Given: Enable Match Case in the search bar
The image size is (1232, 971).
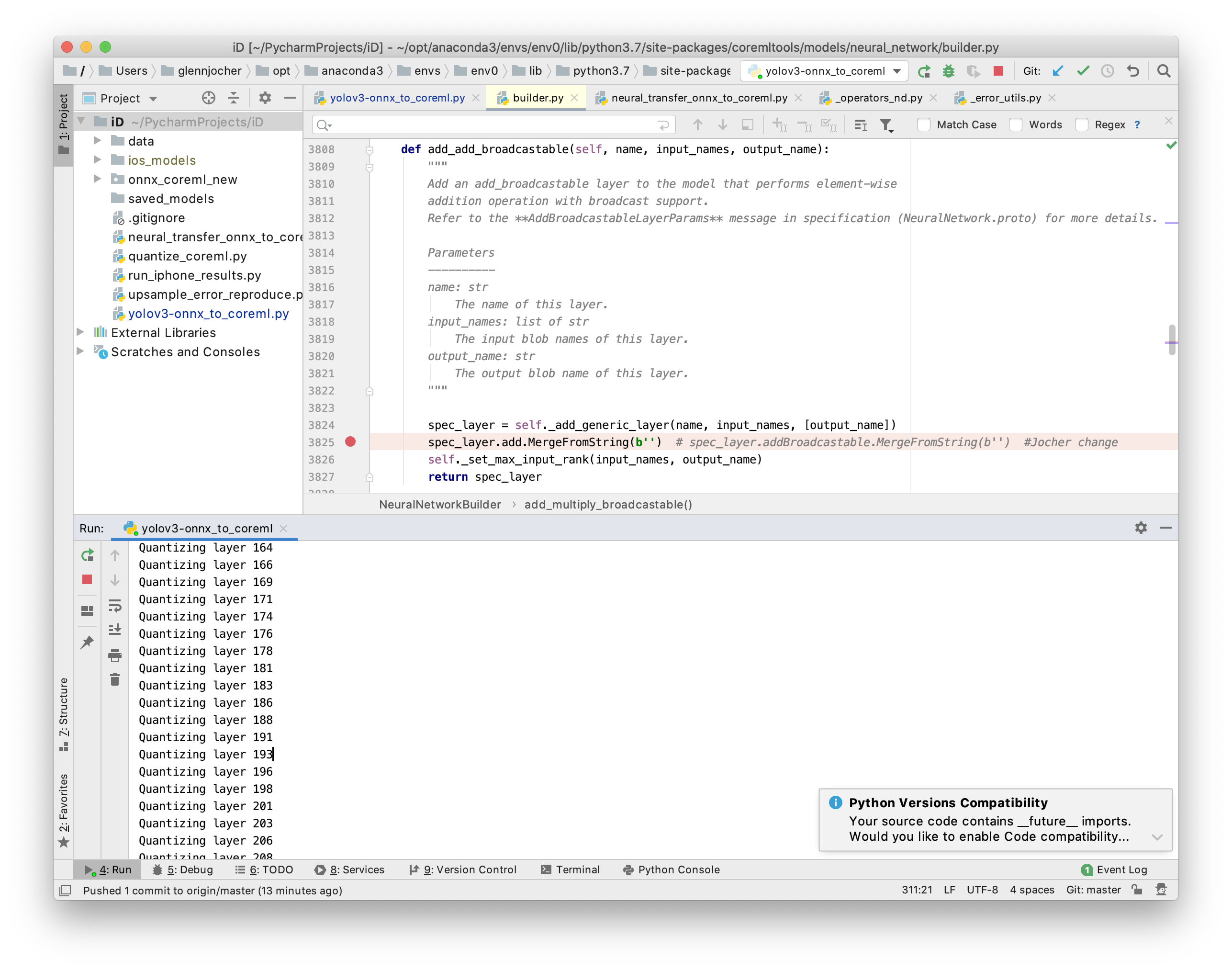Looking at the screenshot, I should [923, 124].
